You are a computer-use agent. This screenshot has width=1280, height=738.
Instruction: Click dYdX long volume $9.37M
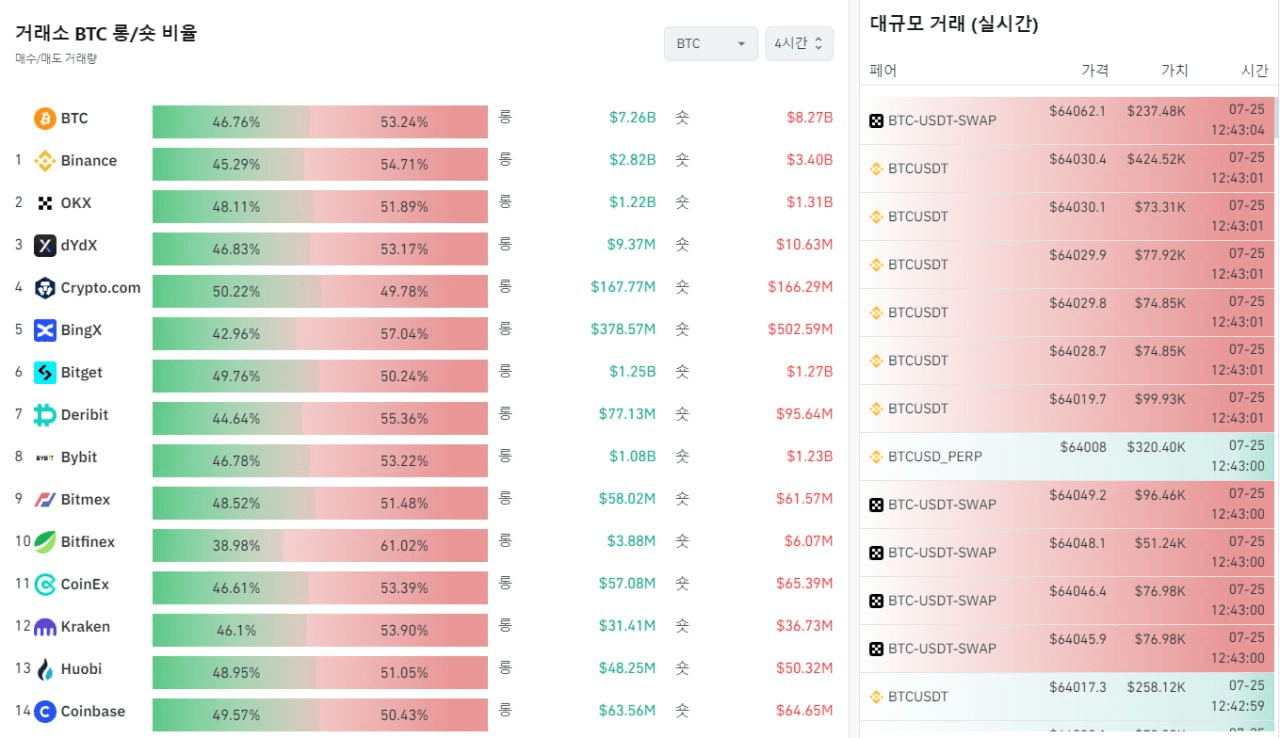coord(630,244)
